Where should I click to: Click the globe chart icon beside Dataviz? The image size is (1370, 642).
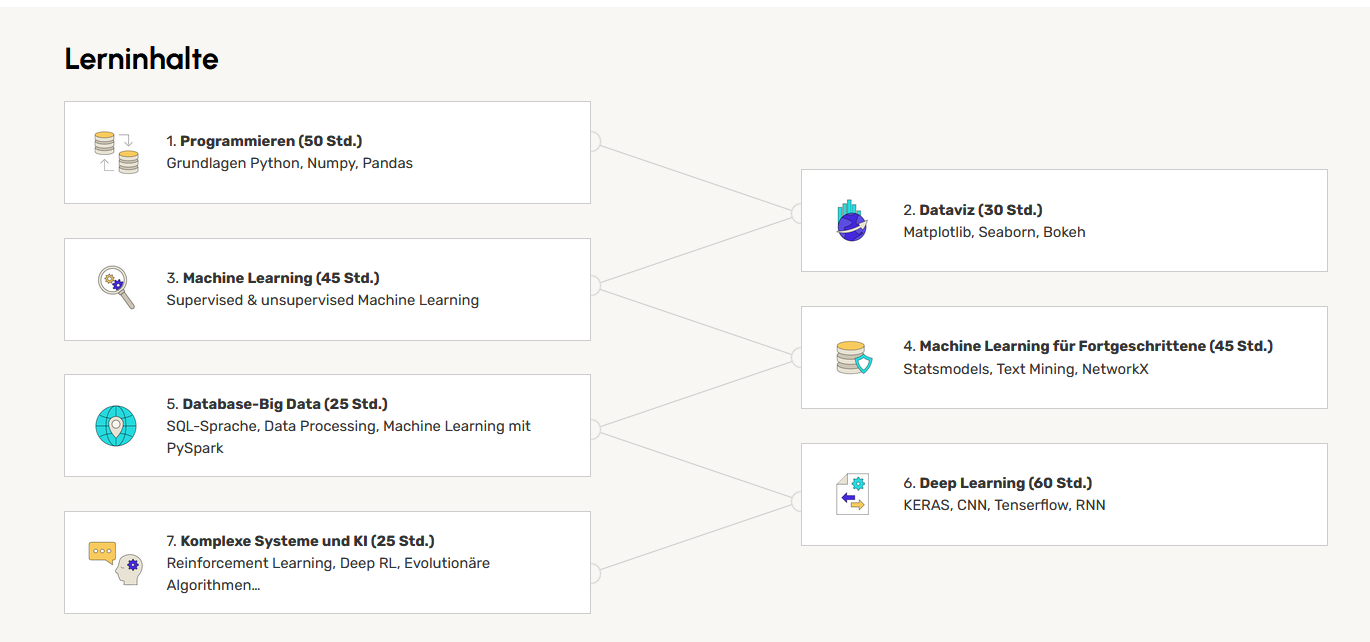pyautogui.click(x=852, y=220)
